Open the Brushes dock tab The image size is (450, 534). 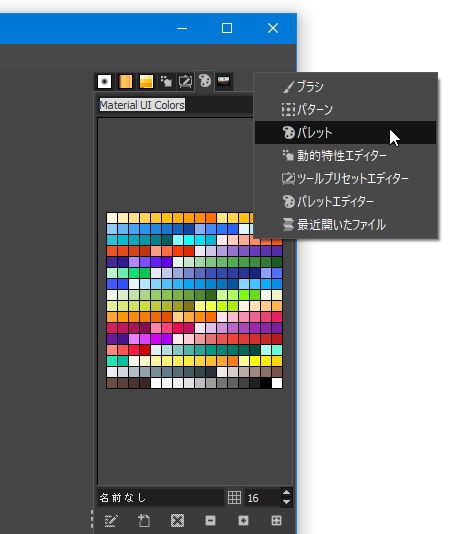click(104, 82)
